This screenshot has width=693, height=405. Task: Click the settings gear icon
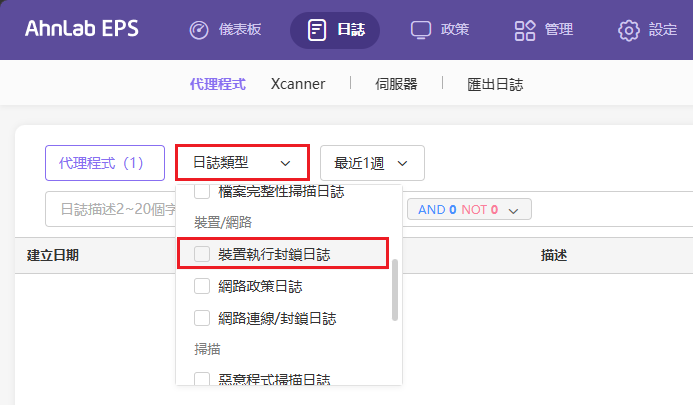tap(628, 30)
